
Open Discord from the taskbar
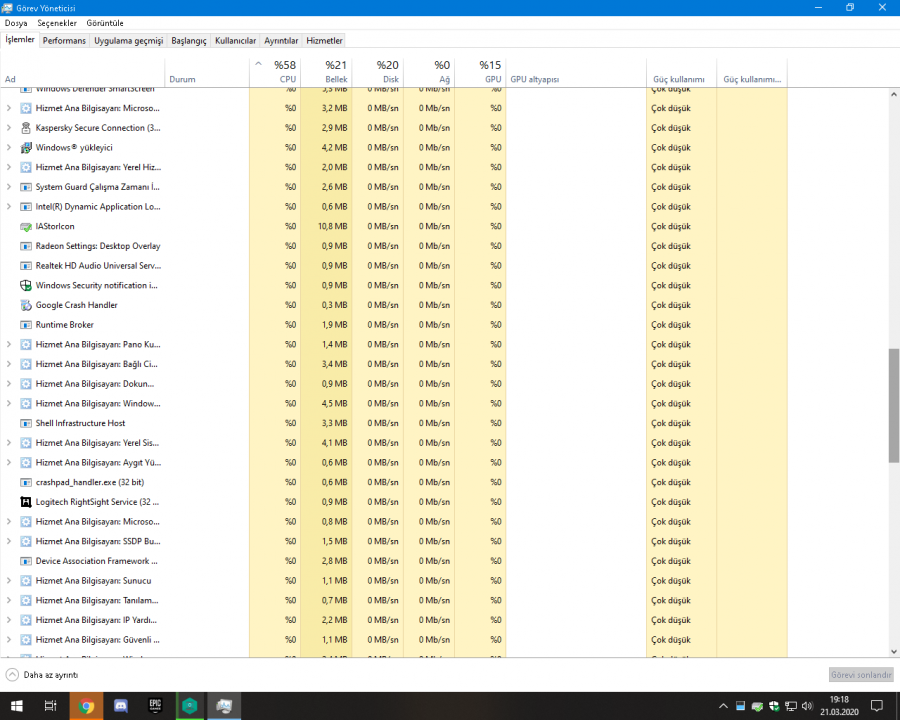(x=121, y=706)
